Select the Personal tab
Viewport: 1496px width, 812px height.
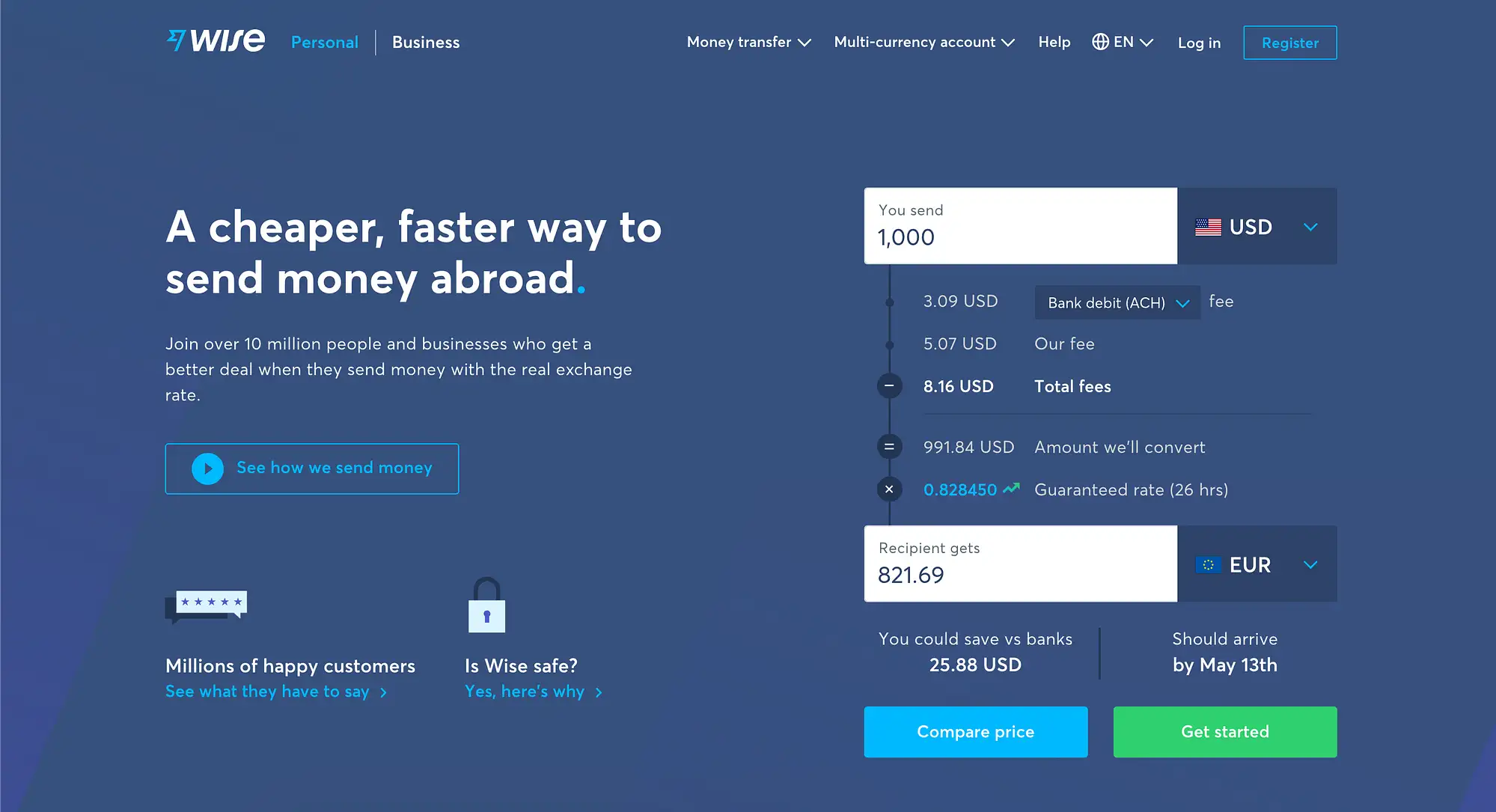324,42
